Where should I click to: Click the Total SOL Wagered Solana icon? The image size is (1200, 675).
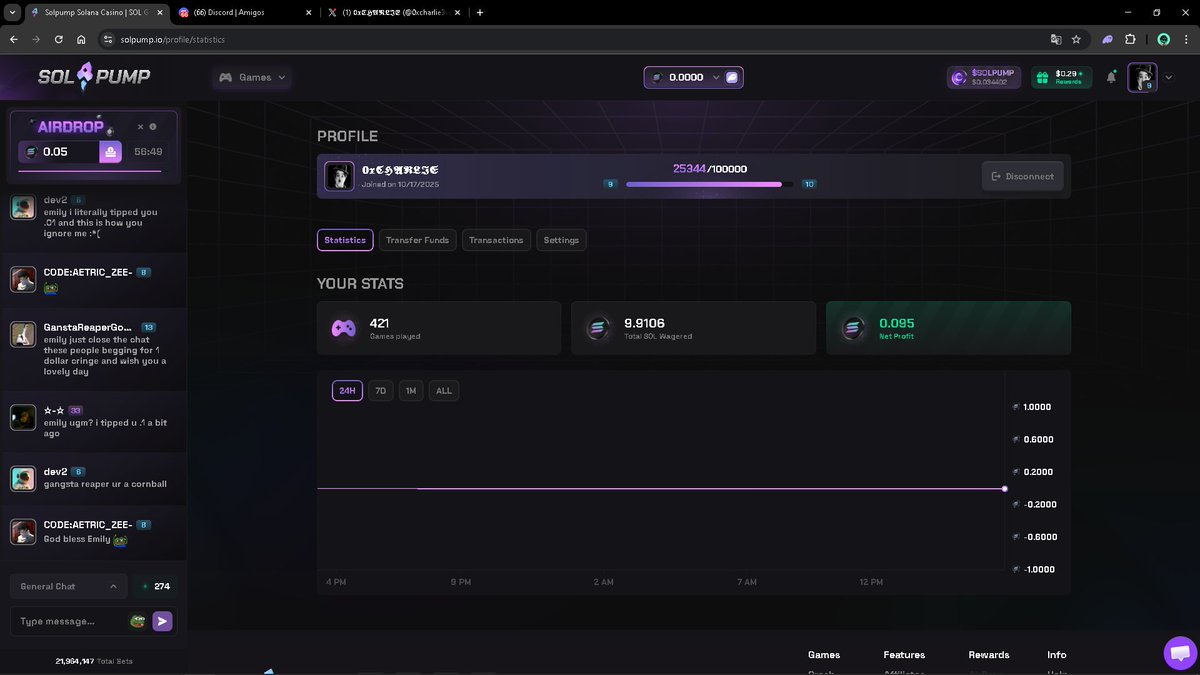598,328
